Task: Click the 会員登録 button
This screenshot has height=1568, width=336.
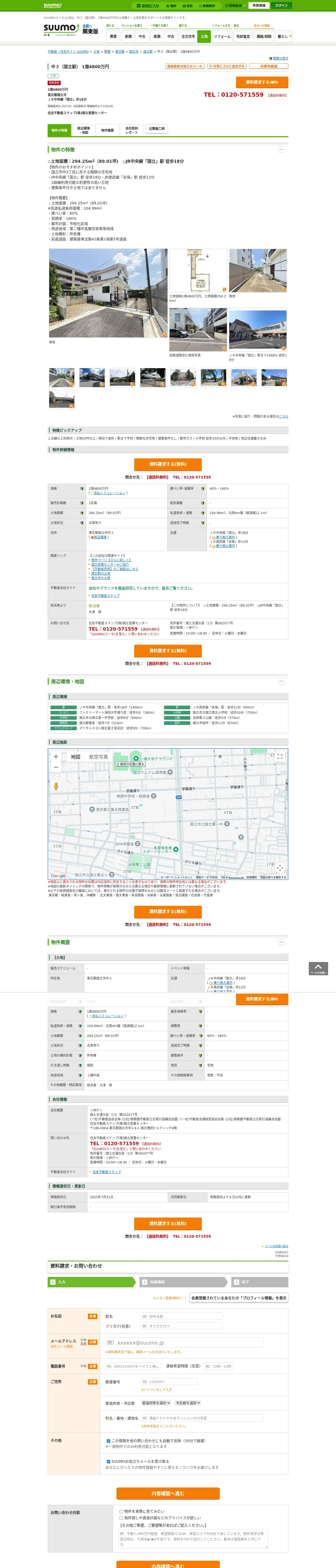Action: pyautogui.click(x=259, y=5)
